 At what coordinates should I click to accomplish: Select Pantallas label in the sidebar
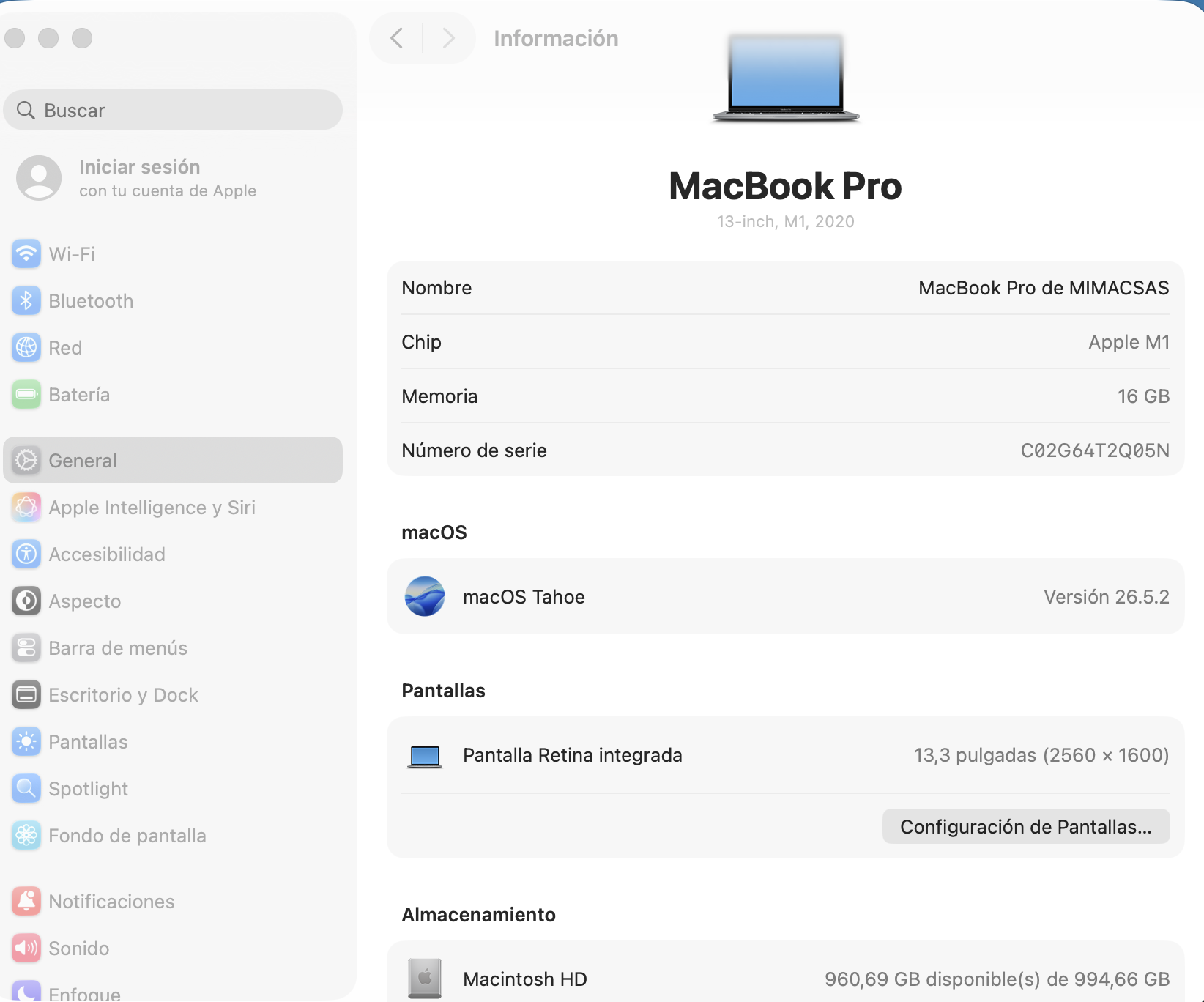click(88, 742)
